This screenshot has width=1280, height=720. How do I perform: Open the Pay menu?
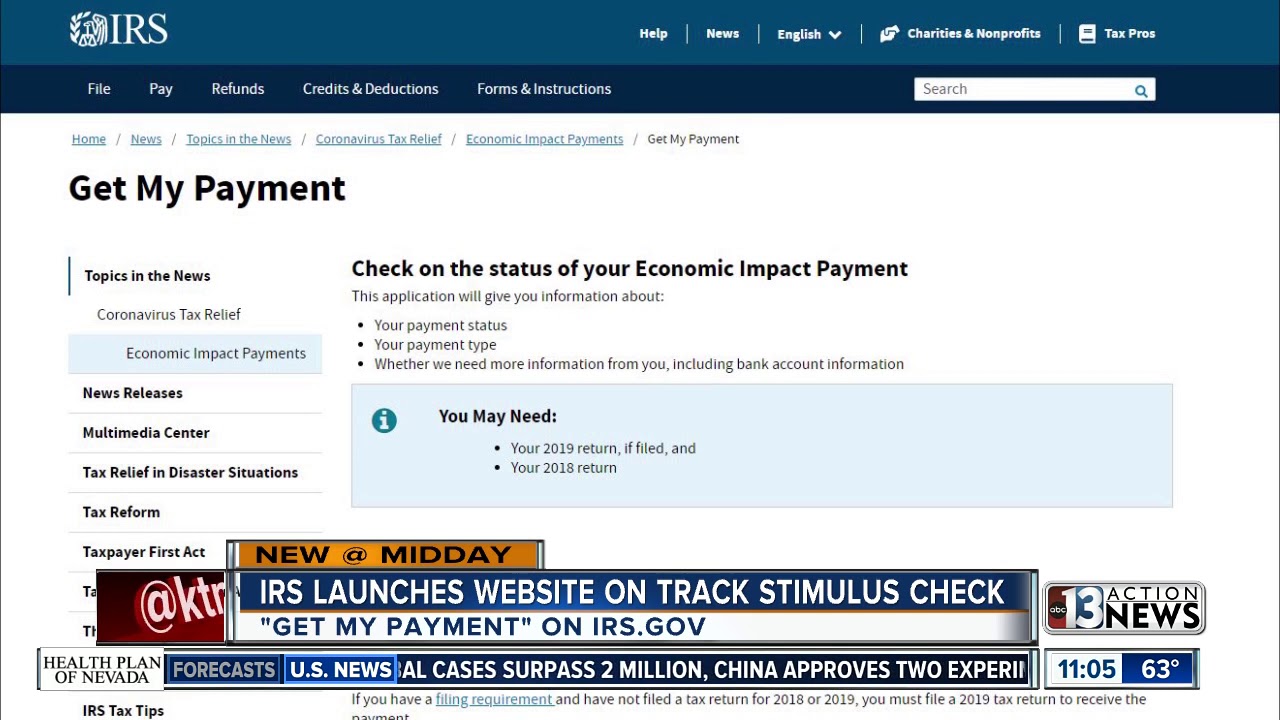tap(161, 89)
